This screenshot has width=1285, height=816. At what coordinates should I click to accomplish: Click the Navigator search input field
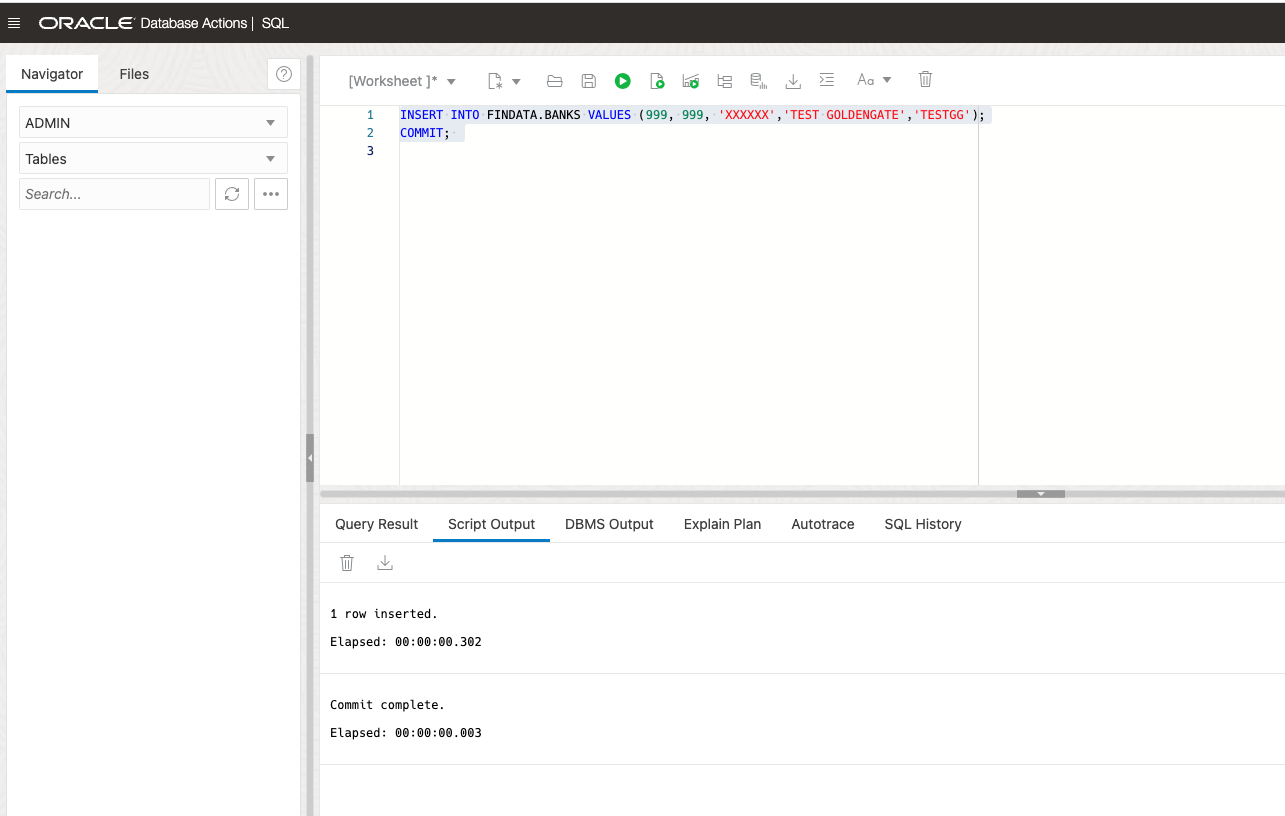114,194
